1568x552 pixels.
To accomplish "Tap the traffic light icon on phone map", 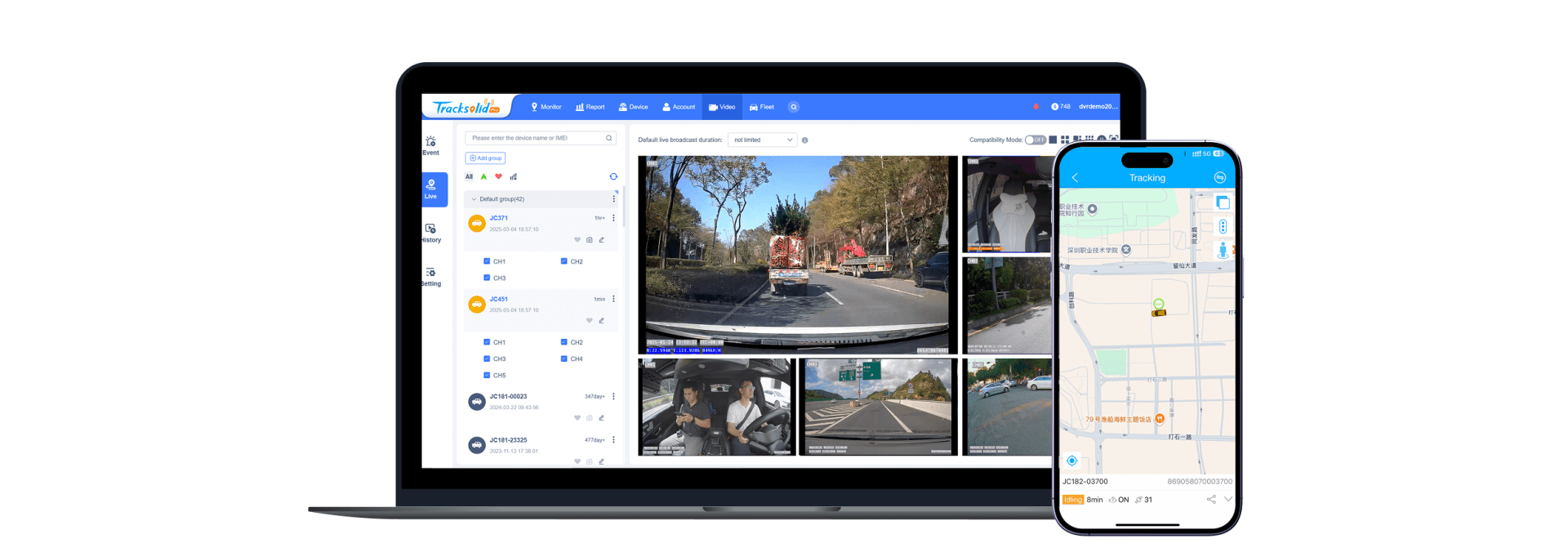I will point(1223,226).
